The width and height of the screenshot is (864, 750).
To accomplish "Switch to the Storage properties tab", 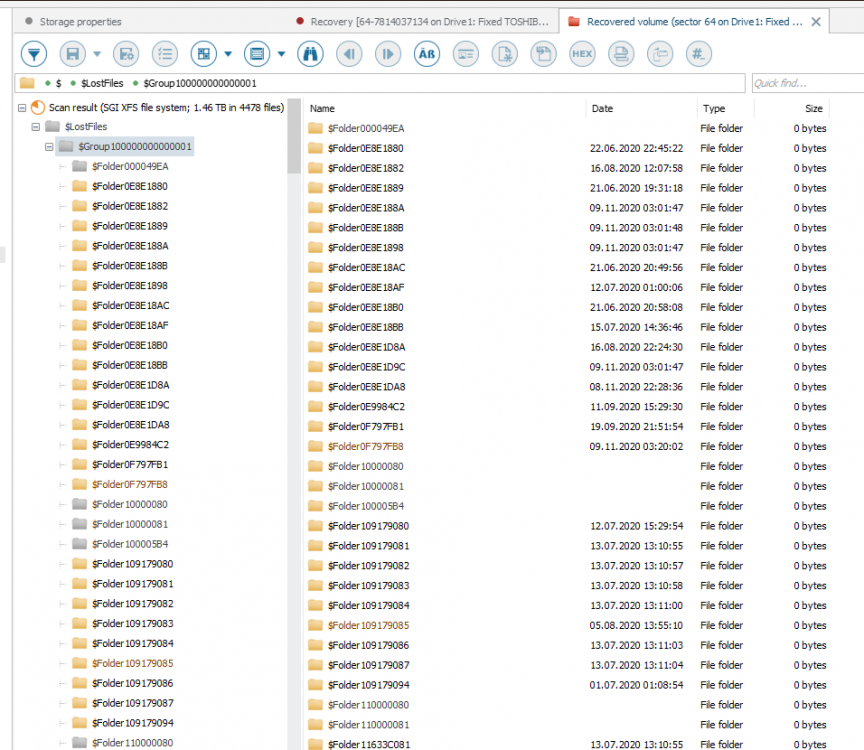I will (x=80, y=21).
